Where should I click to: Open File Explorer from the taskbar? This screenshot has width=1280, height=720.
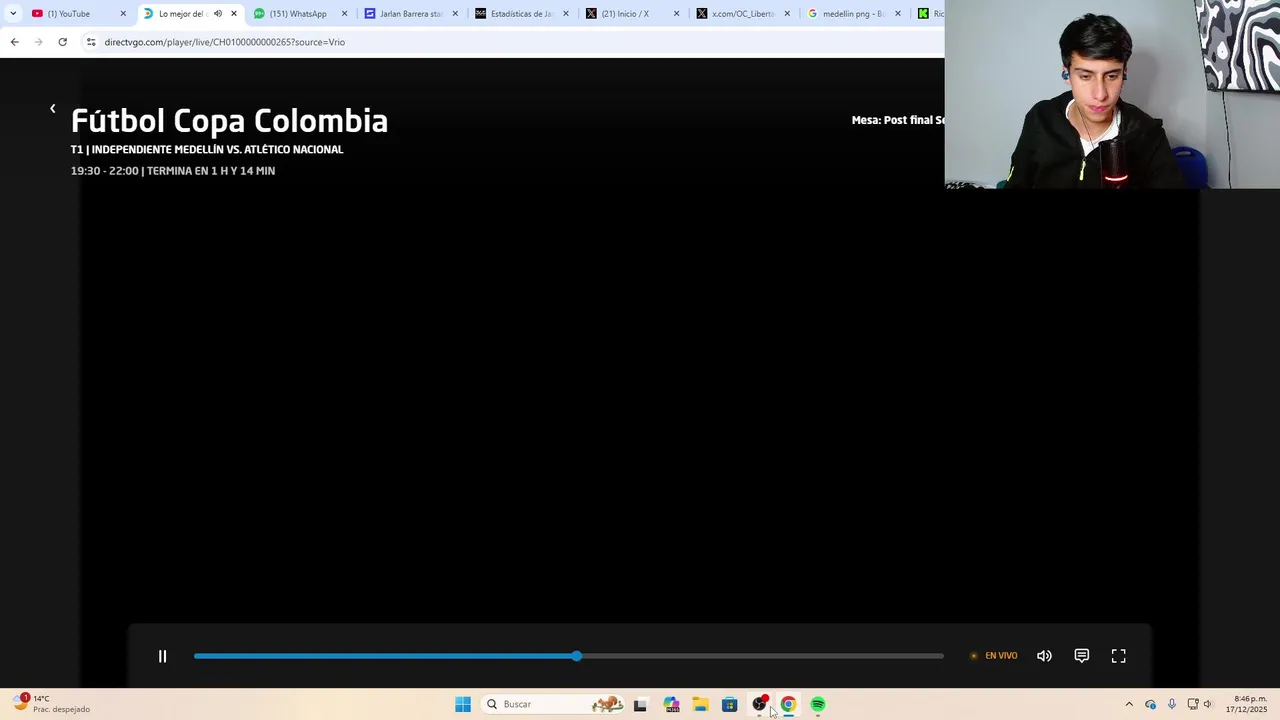[700, 704]
